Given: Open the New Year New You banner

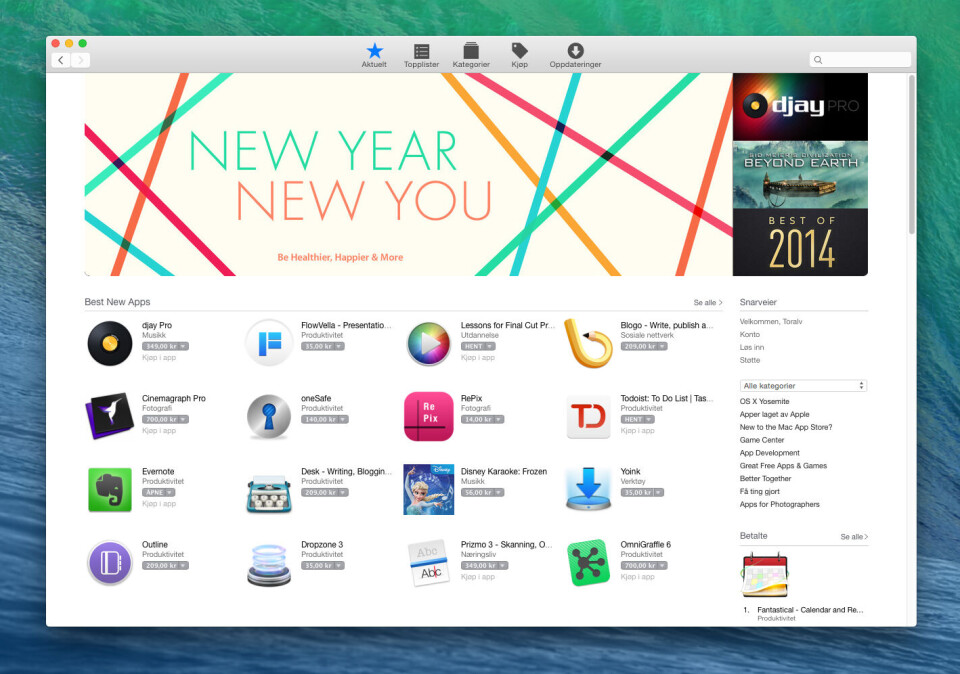Looking at the screenshot, I should 408,174.
